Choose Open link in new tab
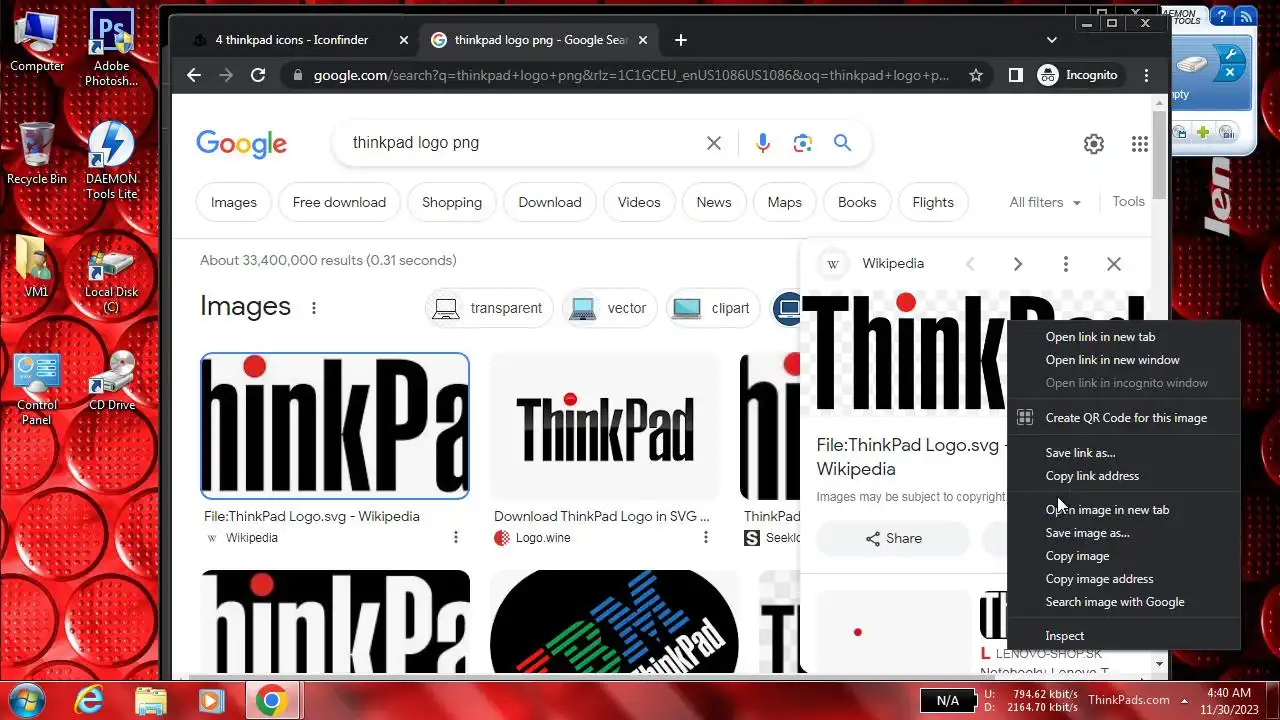1280x720 pixels. coord(1124,337)
